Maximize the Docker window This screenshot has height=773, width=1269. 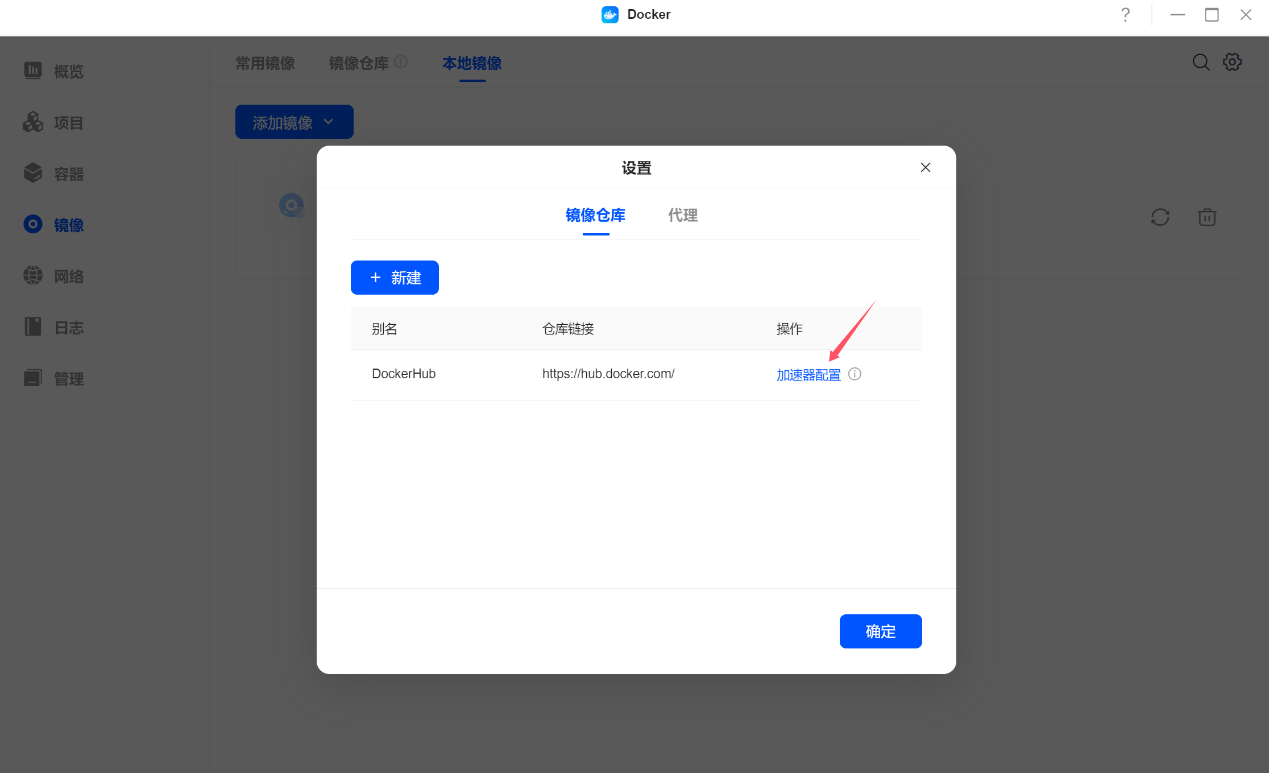point(1212,15)
